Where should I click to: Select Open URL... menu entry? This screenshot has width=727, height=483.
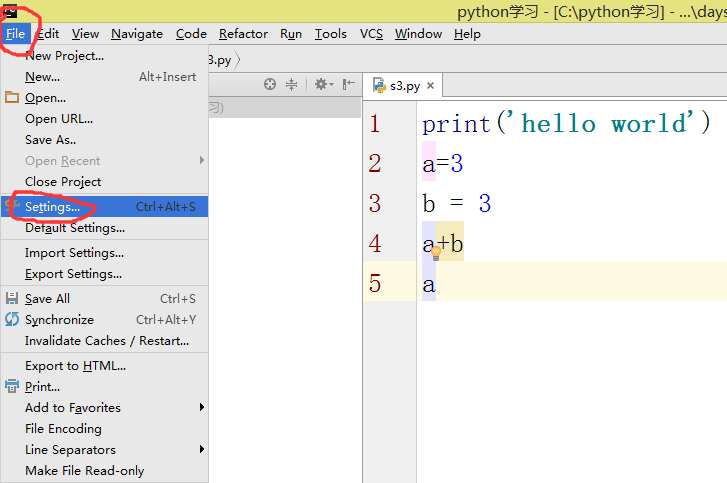pyautogui.click(x=104, y=119)
